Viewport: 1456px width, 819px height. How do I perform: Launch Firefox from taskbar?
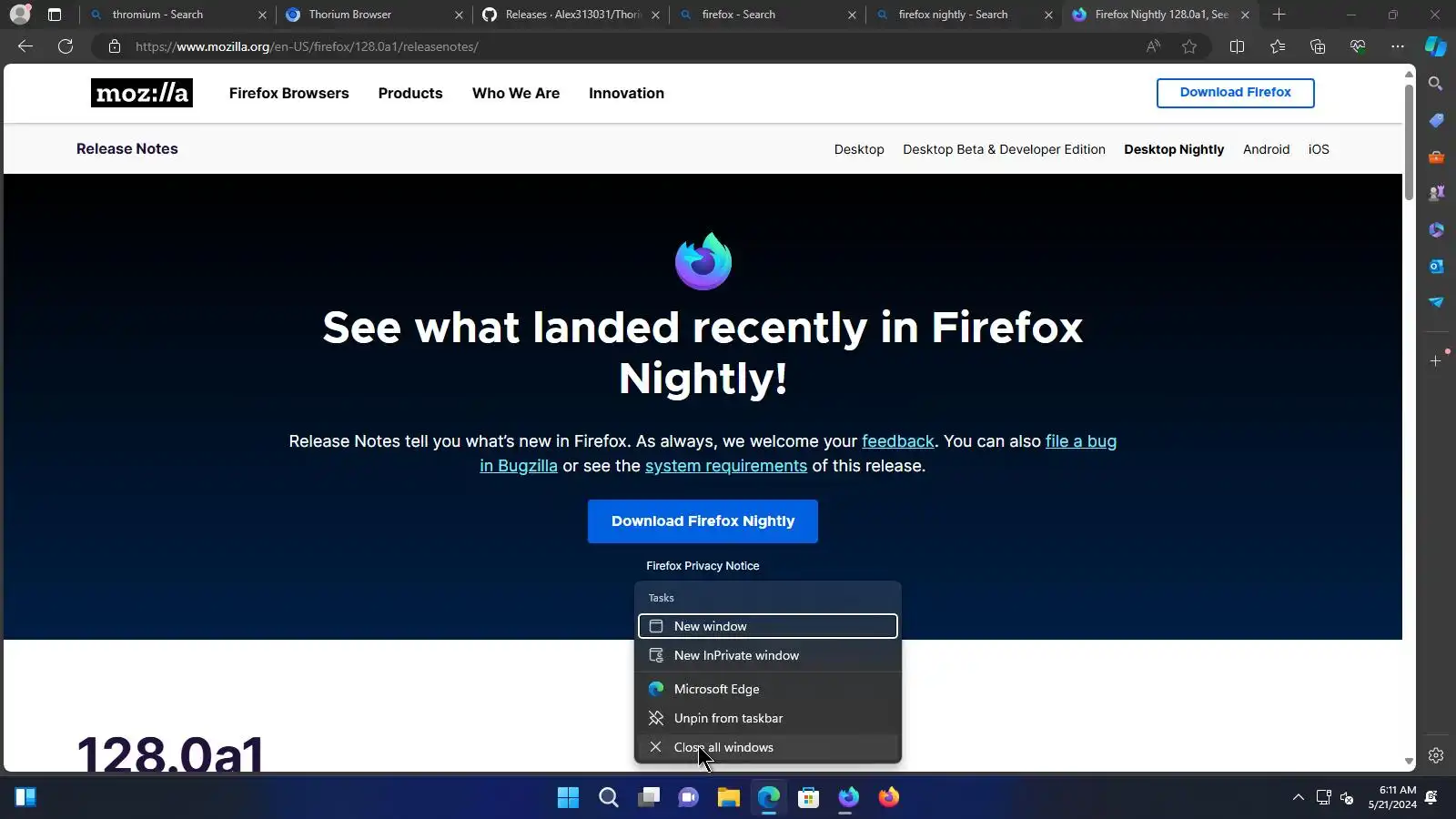coord(889,797)
